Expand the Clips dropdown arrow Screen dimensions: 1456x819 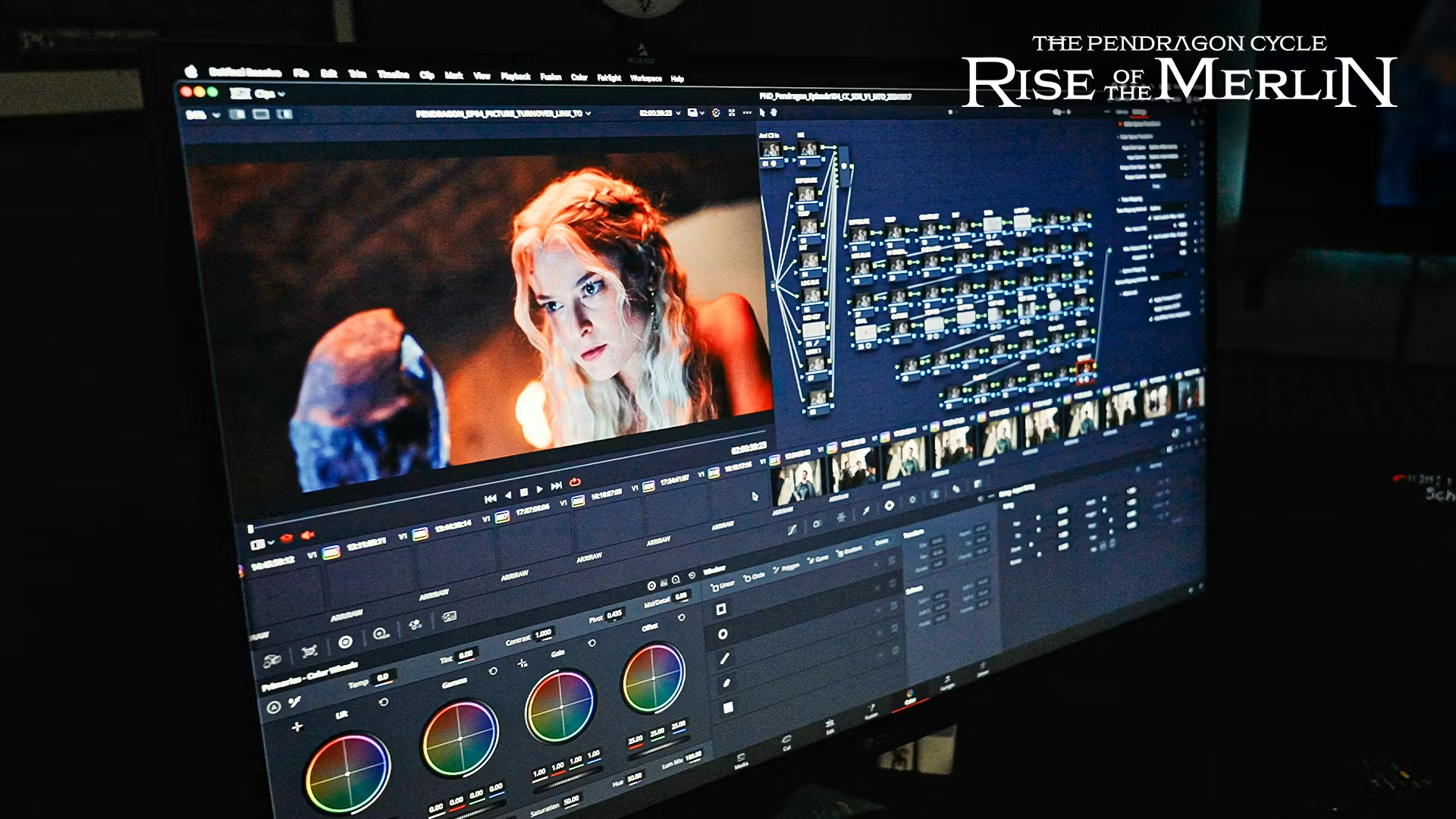tap(281, 94)
